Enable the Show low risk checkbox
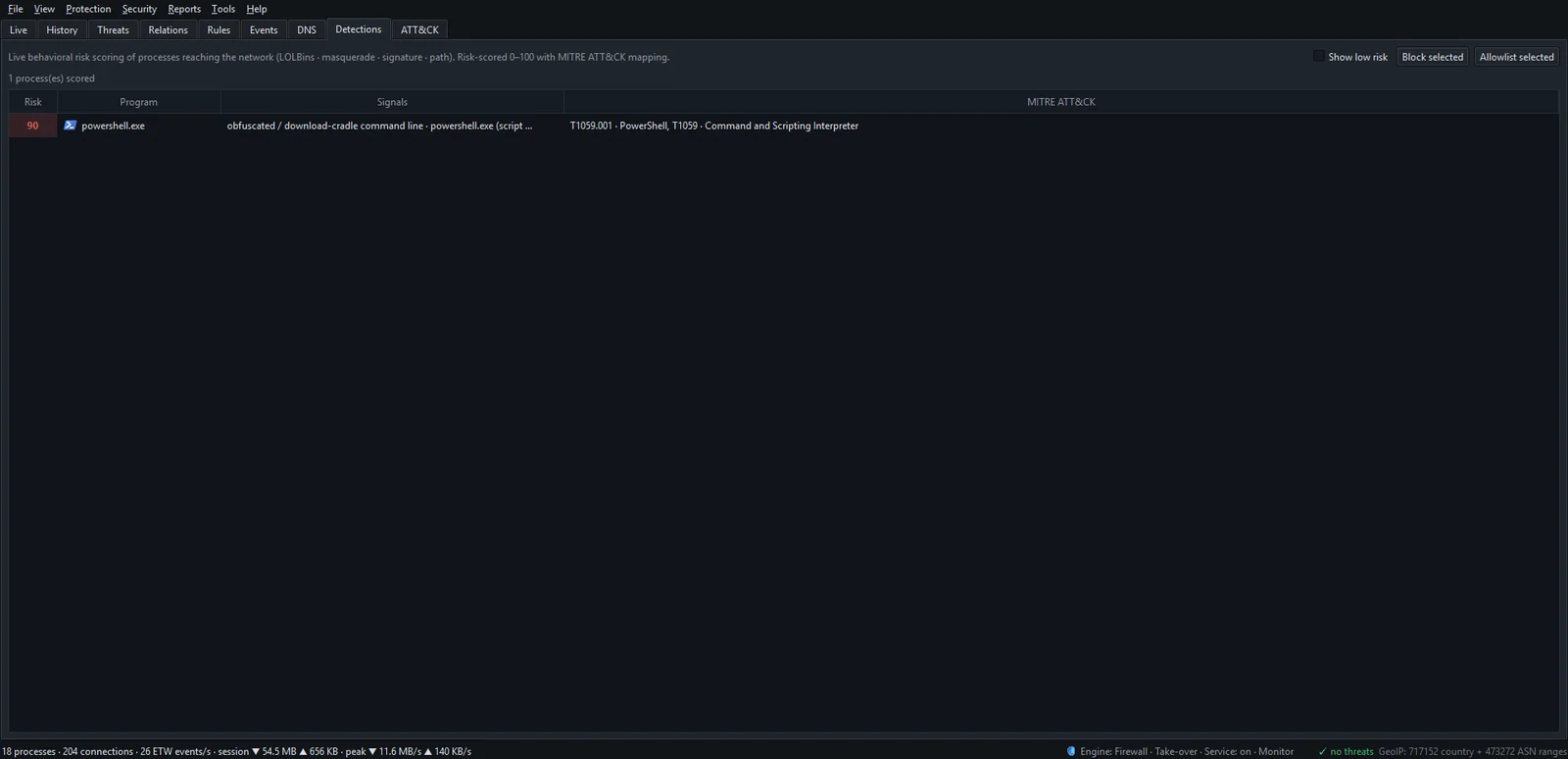The width and height of the screenshot is (1568, 759). pos(1318,57)
